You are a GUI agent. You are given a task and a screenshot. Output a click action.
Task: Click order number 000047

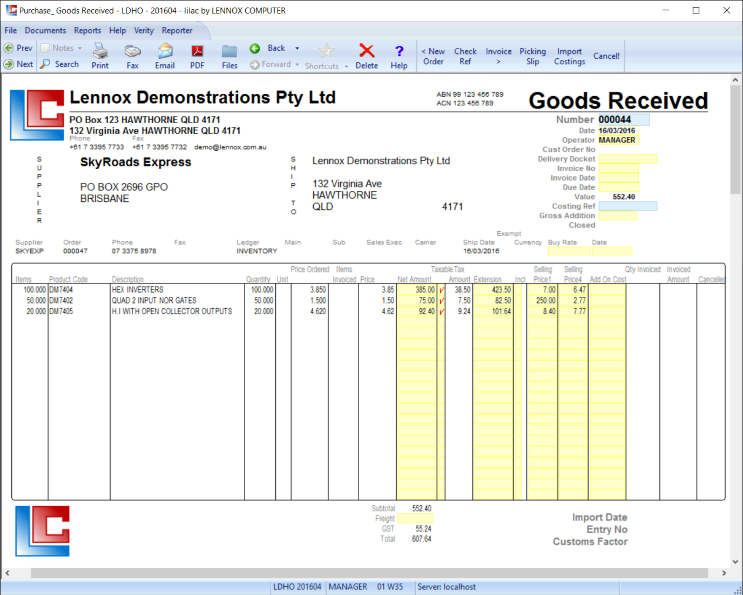pyautogui.click(x=75, y=251)
